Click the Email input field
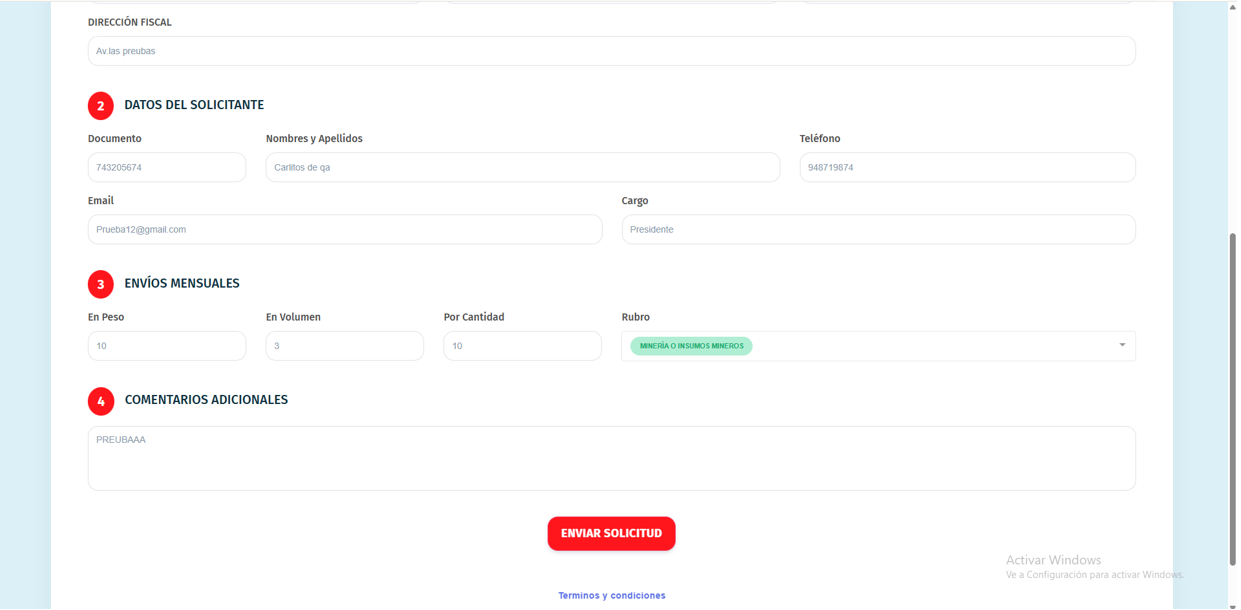Screen dimensions: 1241x610 click(x=344, y=230)
